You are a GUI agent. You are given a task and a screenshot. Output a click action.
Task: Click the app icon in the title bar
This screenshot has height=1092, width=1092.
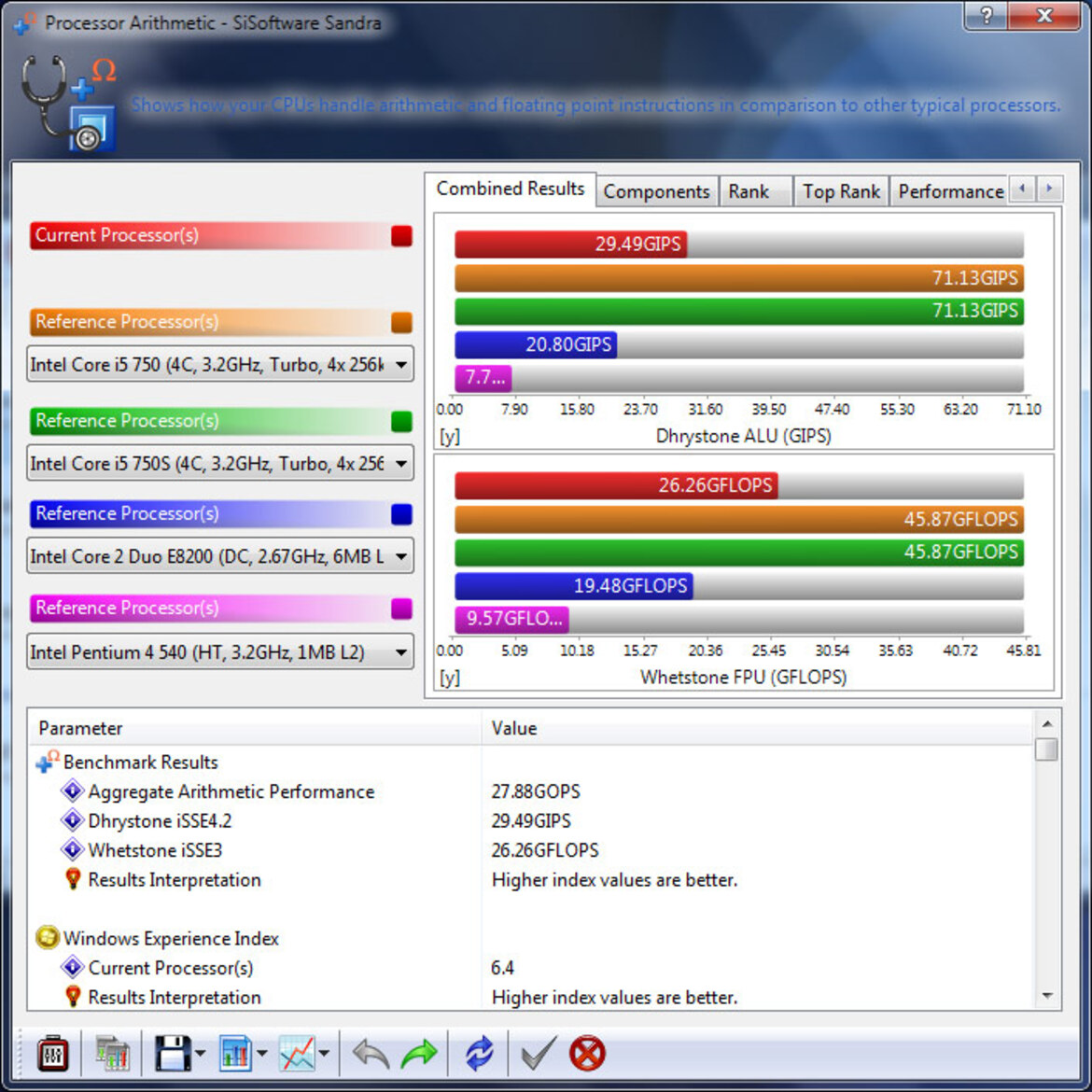click(x=24, y=22)
